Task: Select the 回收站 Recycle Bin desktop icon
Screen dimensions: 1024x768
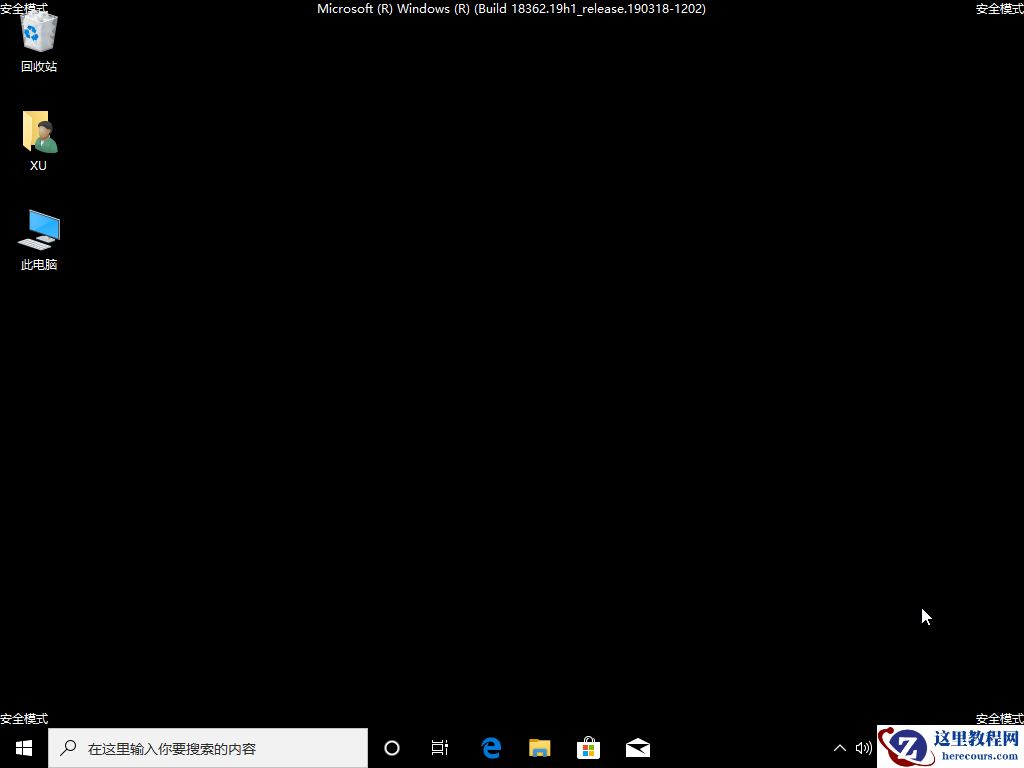Action: [38, 38]
